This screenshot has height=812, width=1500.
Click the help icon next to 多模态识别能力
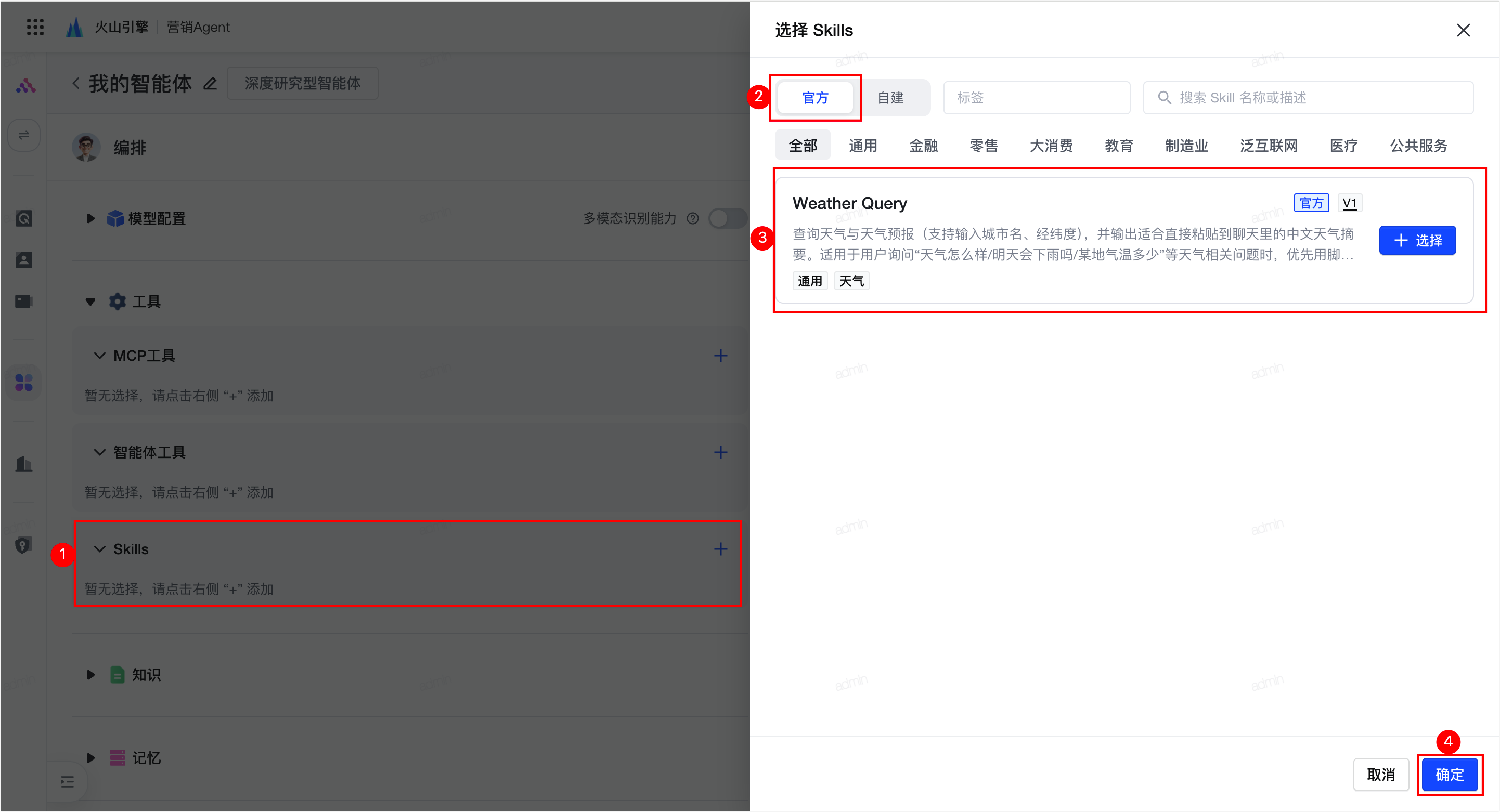692,218
